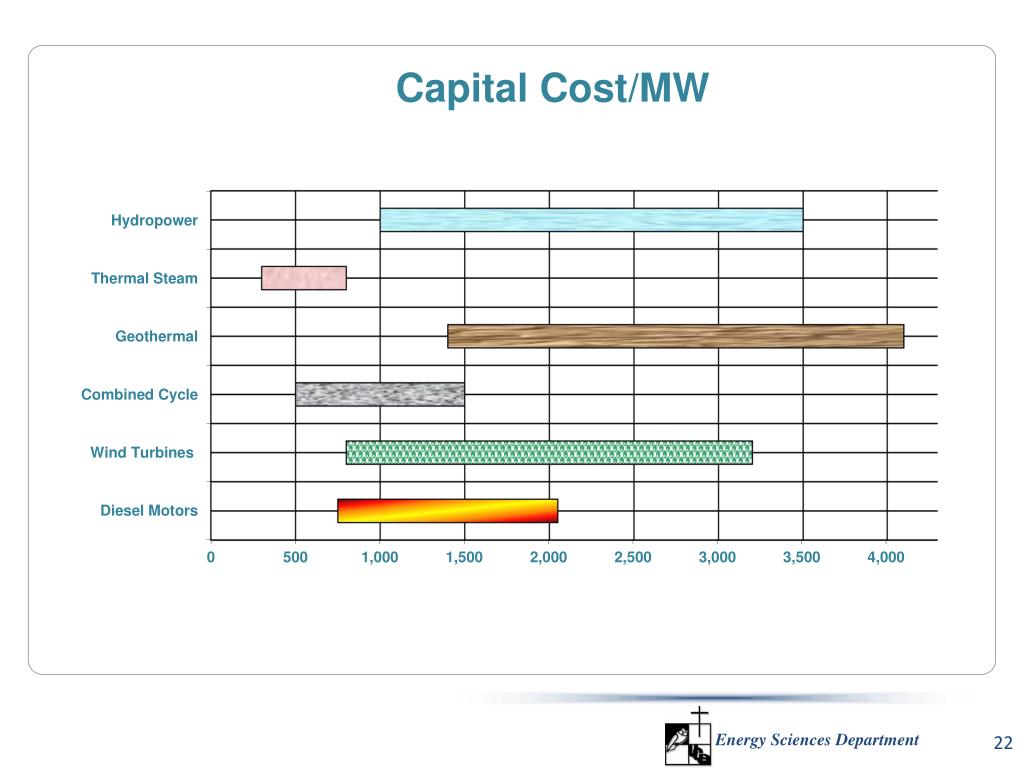1024x768 pixels.
Task: Click the Energy Sciences Department text
Action: pyautogui.click(x=817, y=740)
